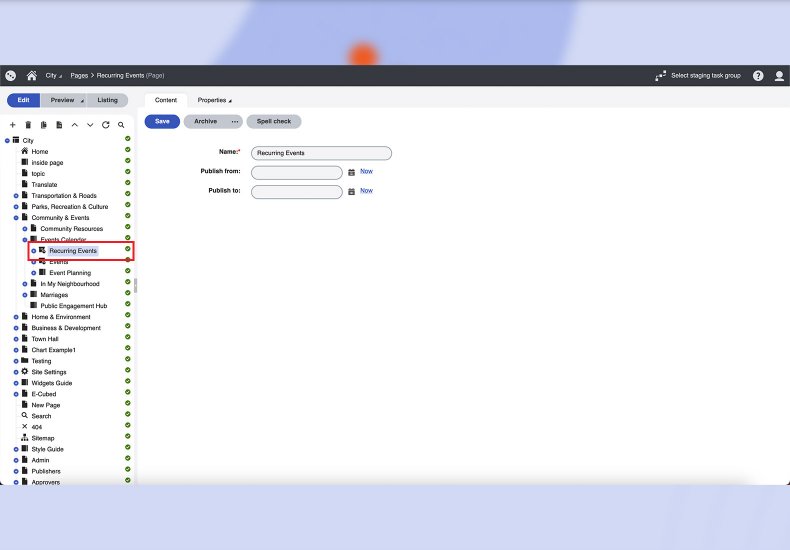
Task: Click the Name input field
Action: 321,153
